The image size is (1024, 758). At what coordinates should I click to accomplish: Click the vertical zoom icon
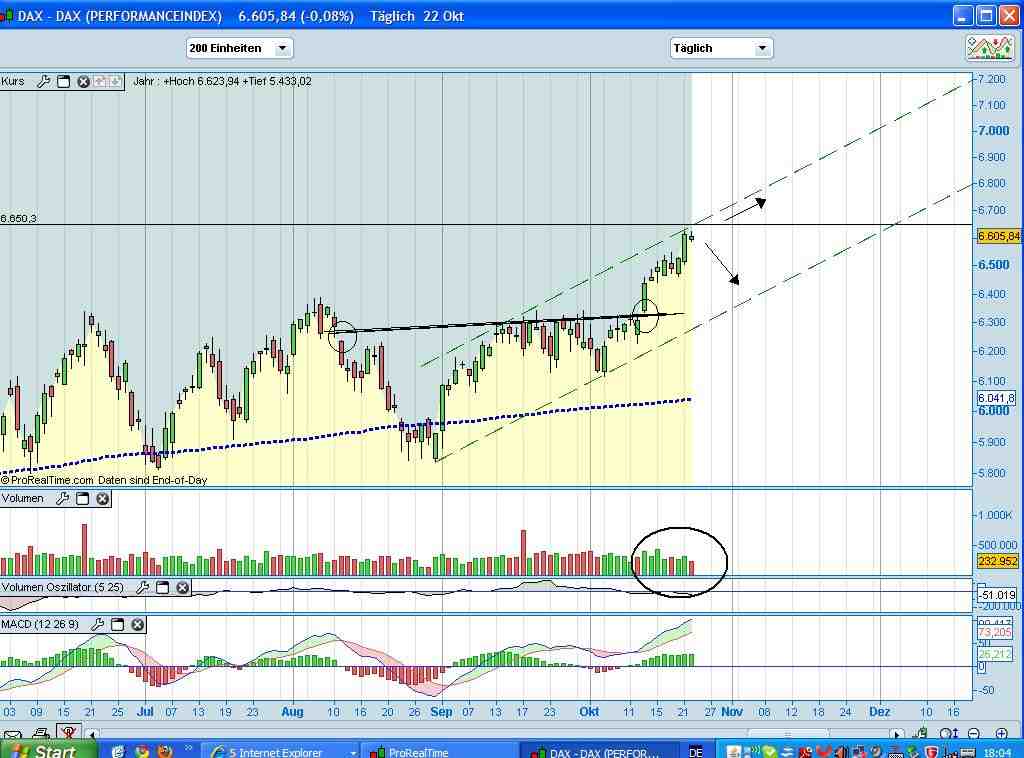948,734
